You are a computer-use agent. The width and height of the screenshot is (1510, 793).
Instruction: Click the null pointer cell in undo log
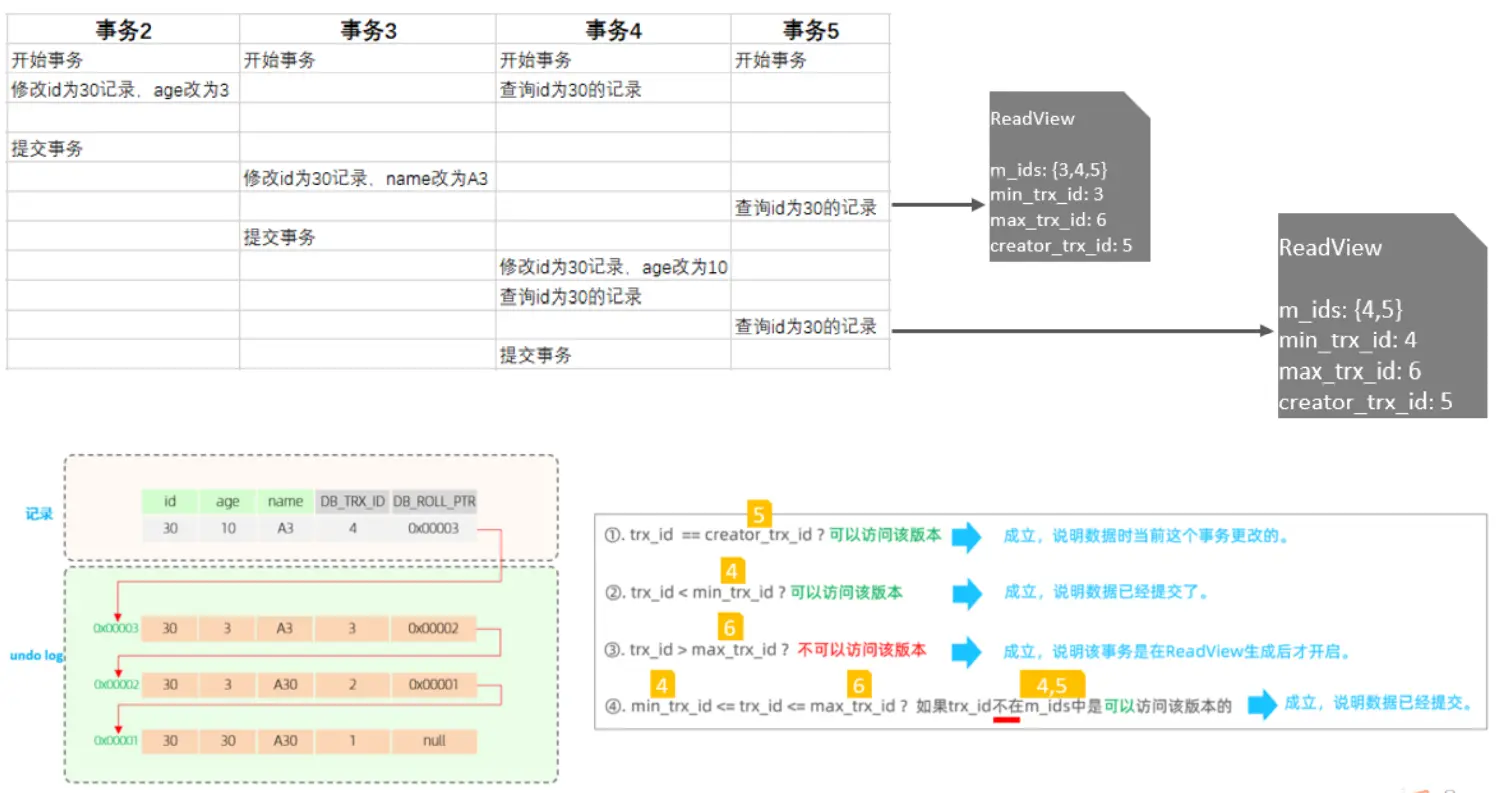click(x=433, y=741)
